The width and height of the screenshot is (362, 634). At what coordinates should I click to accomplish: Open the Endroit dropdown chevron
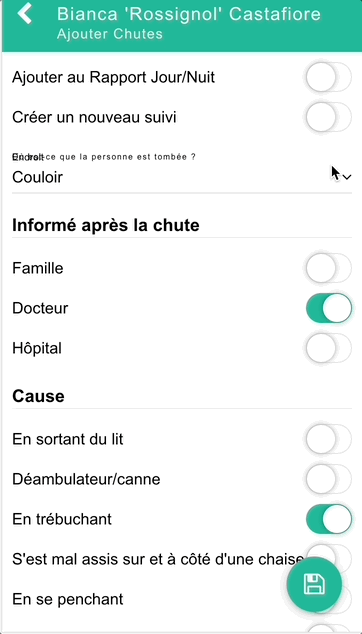tap(347, 177)
